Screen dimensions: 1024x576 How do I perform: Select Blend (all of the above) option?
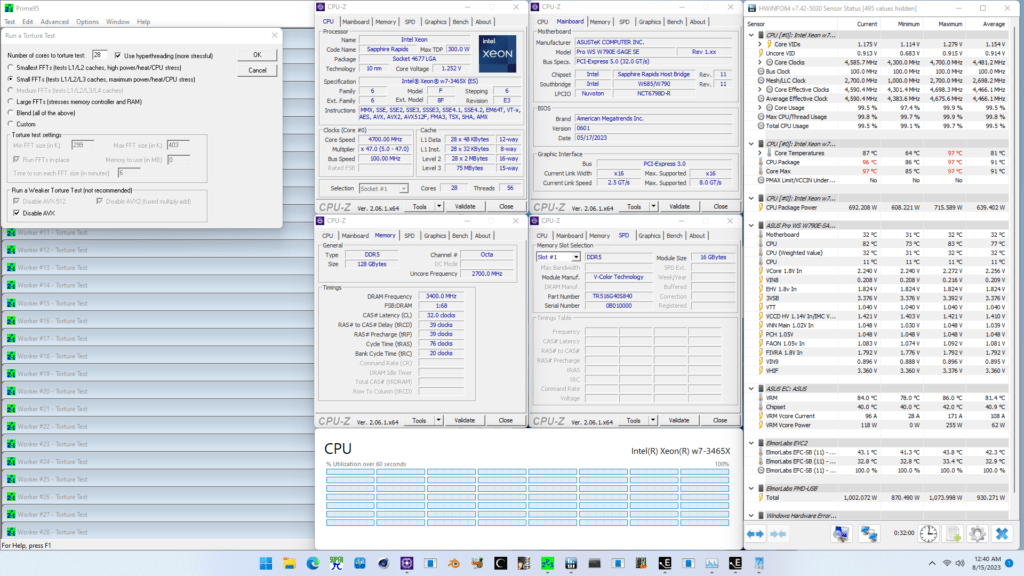pos(10,113)
